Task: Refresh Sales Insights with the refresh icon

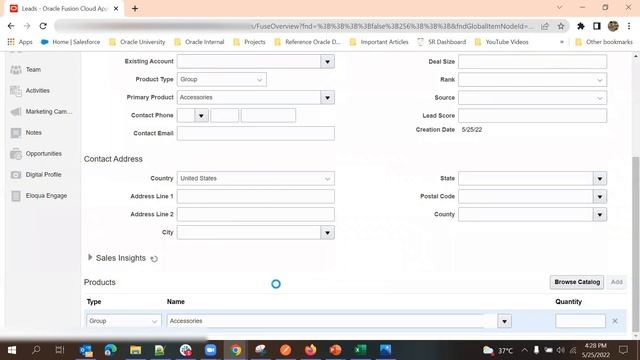Action: click(x=154, y=259)
